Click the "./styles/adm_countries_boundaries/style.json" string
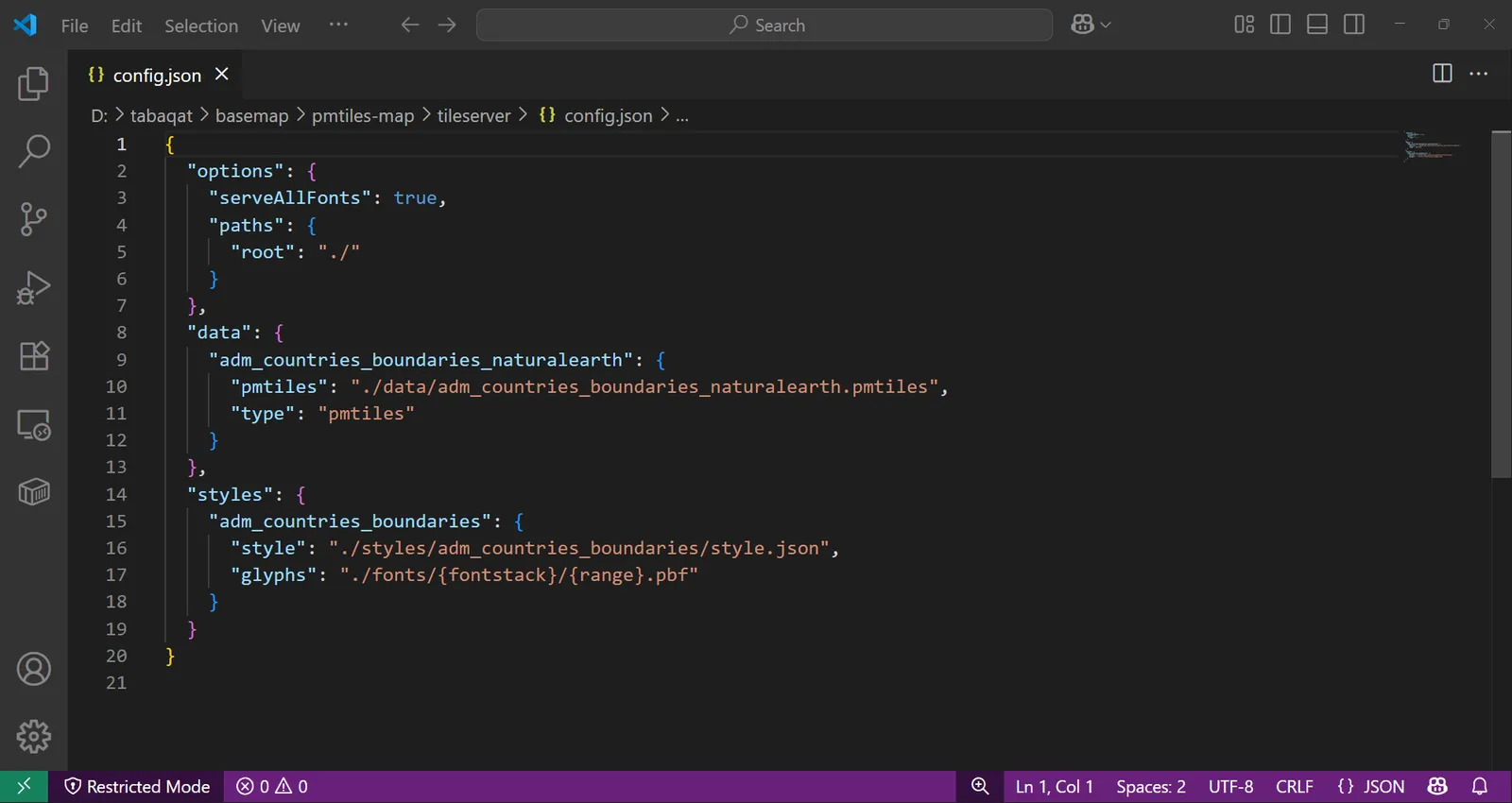Screen dimensions: 1512x803 pos(578,548)
